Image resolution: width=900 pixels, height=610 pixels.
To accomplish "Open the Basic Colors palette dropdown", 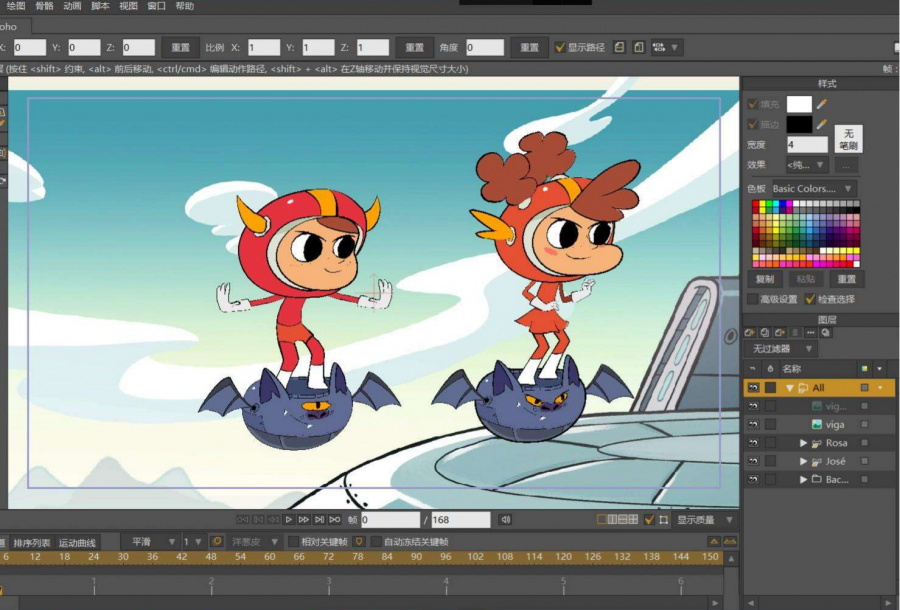I will tap(813, 188).
